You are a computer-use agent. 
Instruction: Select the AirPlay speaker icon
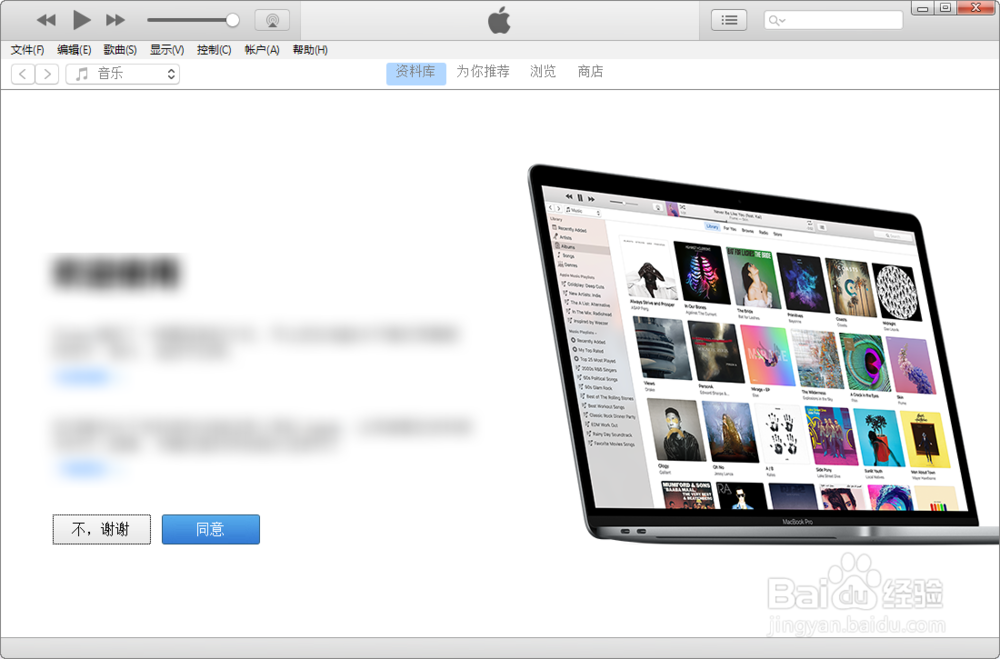270,19
